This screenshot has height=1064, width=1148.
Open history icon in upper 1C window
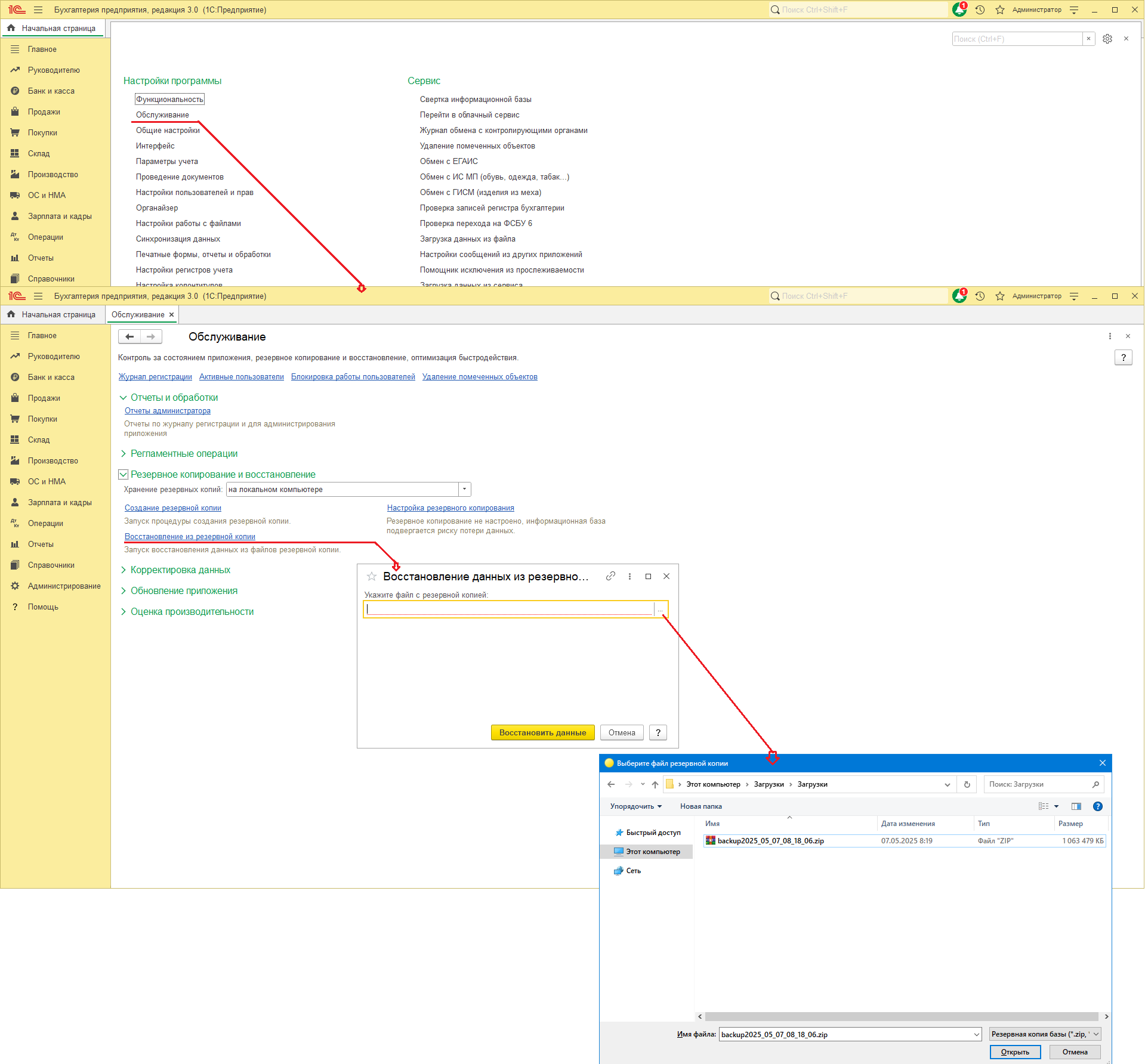click(x=980, y=10)
